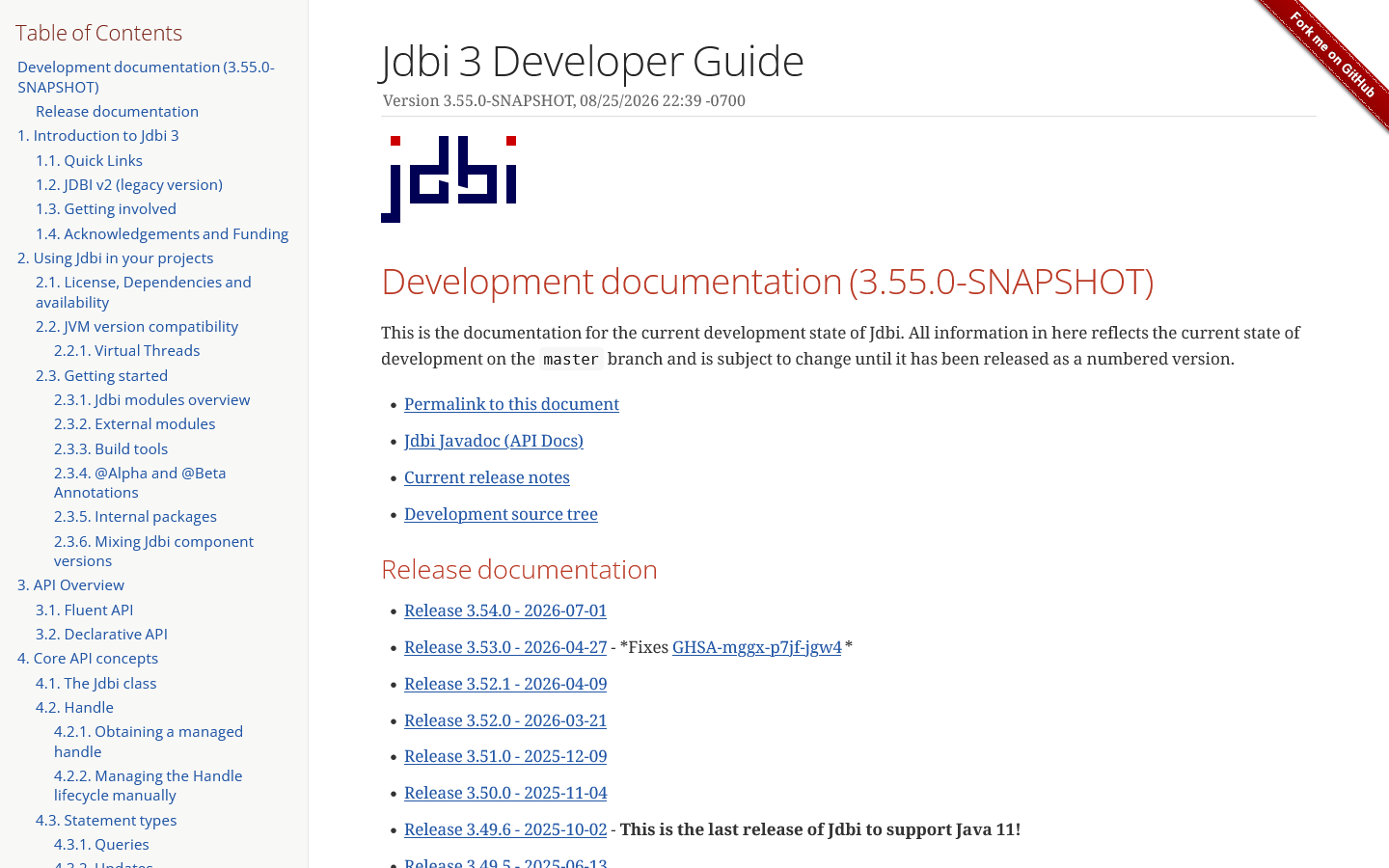This screenshot has height=868, width=1389.
Task: Click the Development documentation (3.55.0-SNAPSHOT) heading
Action: 767,282
